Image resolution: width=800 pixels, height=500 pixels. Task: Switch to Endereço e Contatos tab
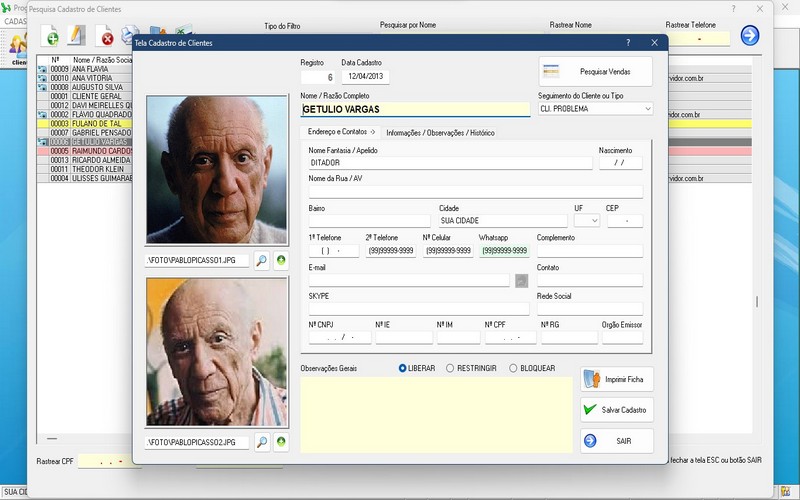(x=341, y=132)
